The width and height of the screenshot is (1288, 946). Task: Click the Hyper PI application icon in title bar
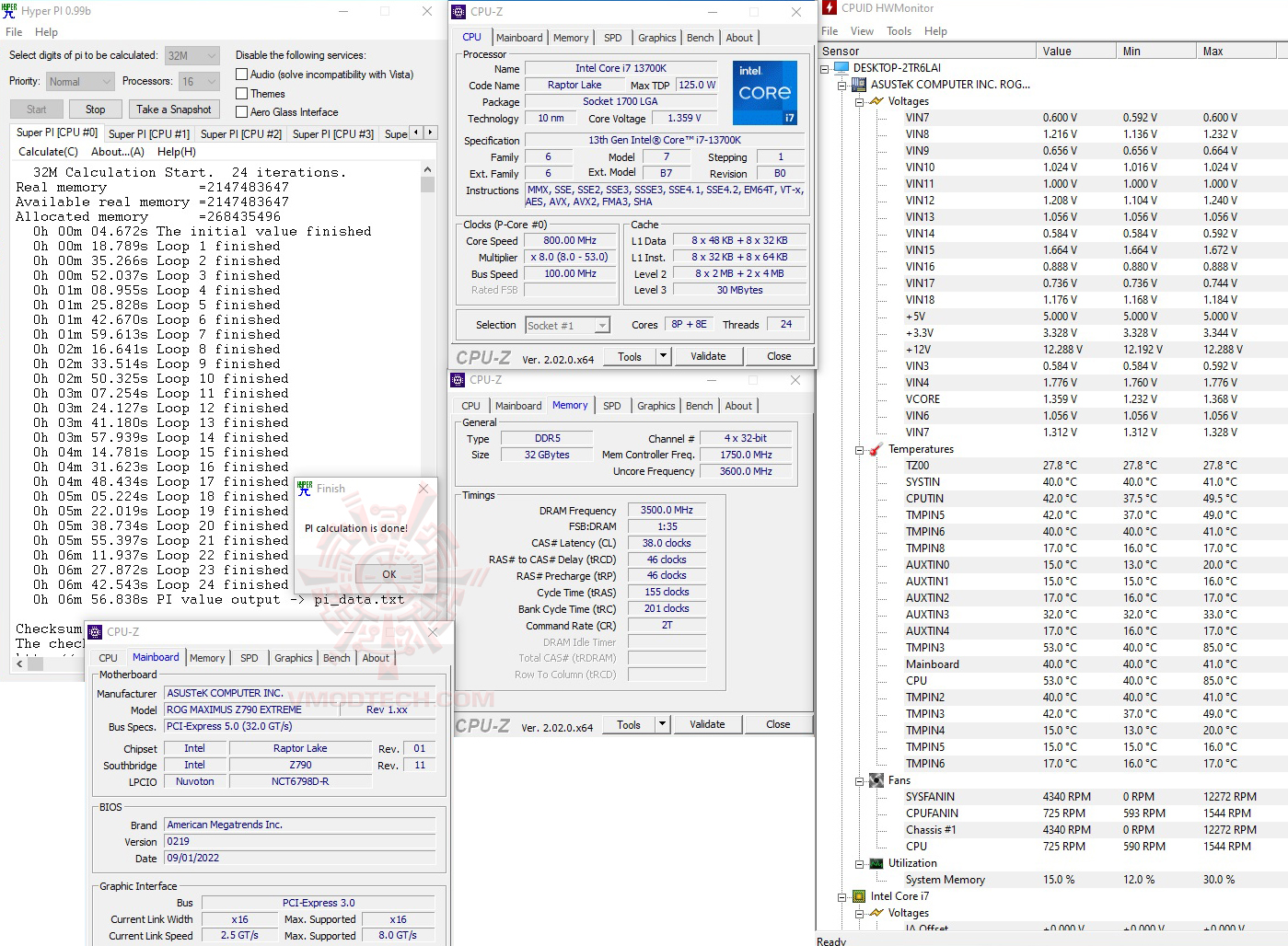pyautogui.click(x=11, y=10)
